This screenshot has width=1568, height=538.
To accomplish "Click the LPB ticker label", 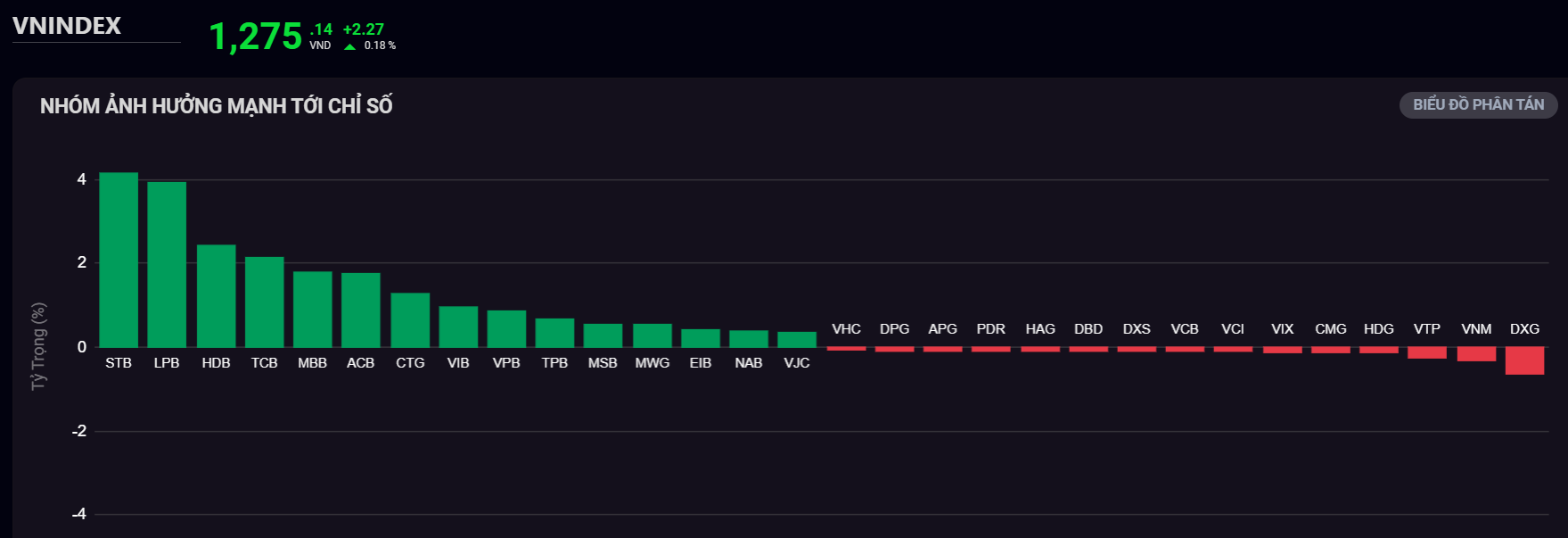I will point(167,363).
